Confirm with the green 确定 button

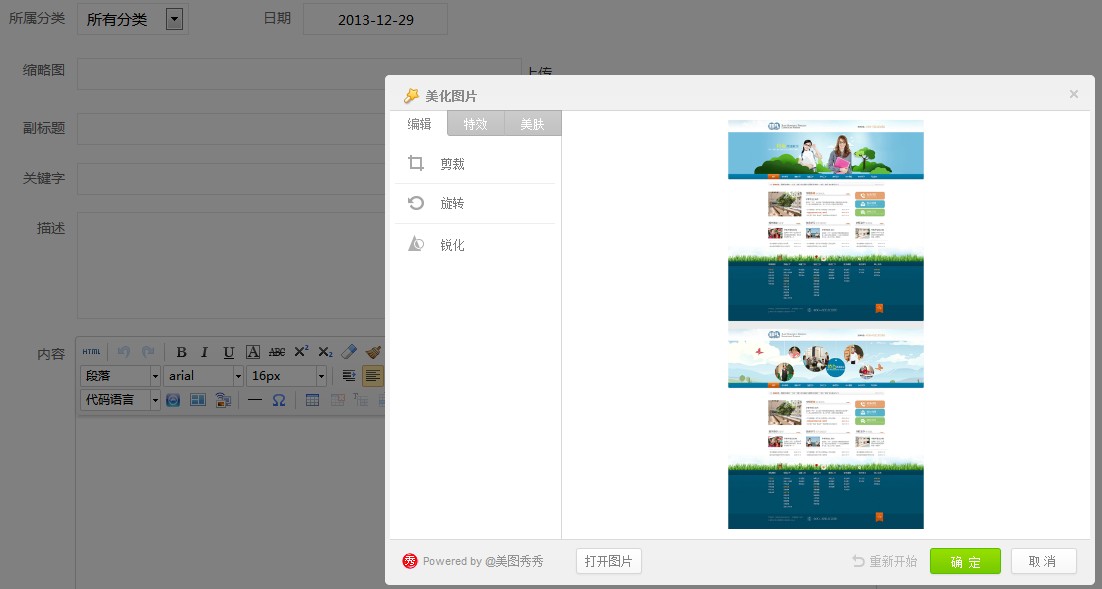point(965,561)
